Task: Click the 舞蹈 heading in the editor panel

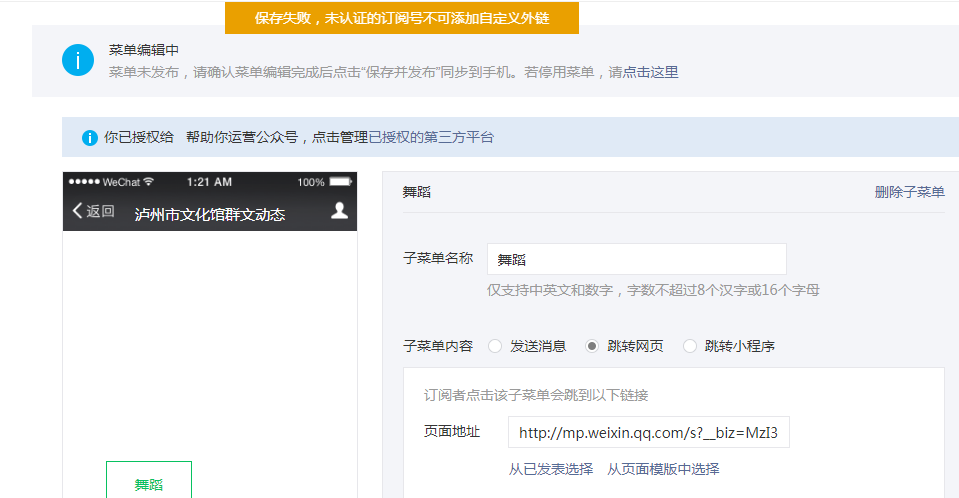Action: [x=417, y=192]
